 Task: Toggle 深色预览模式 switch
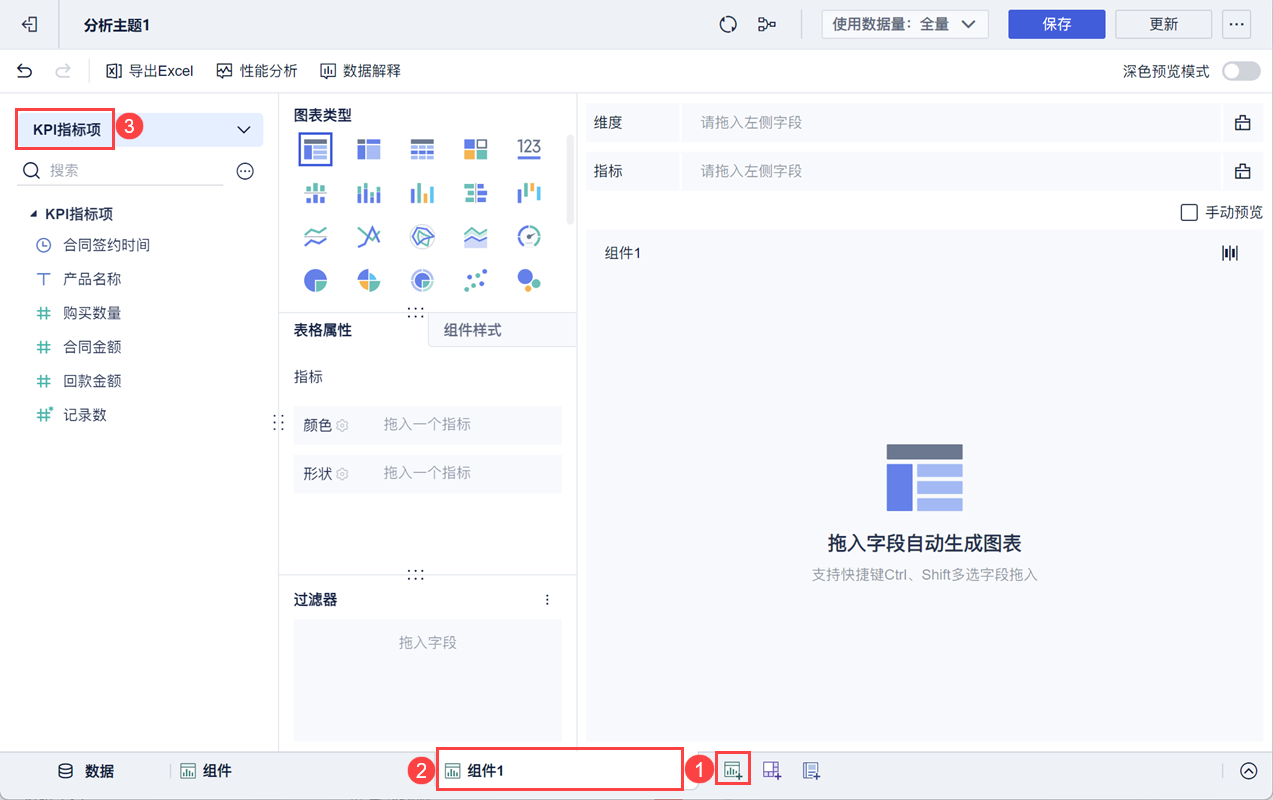click(x=1241, y=71)
